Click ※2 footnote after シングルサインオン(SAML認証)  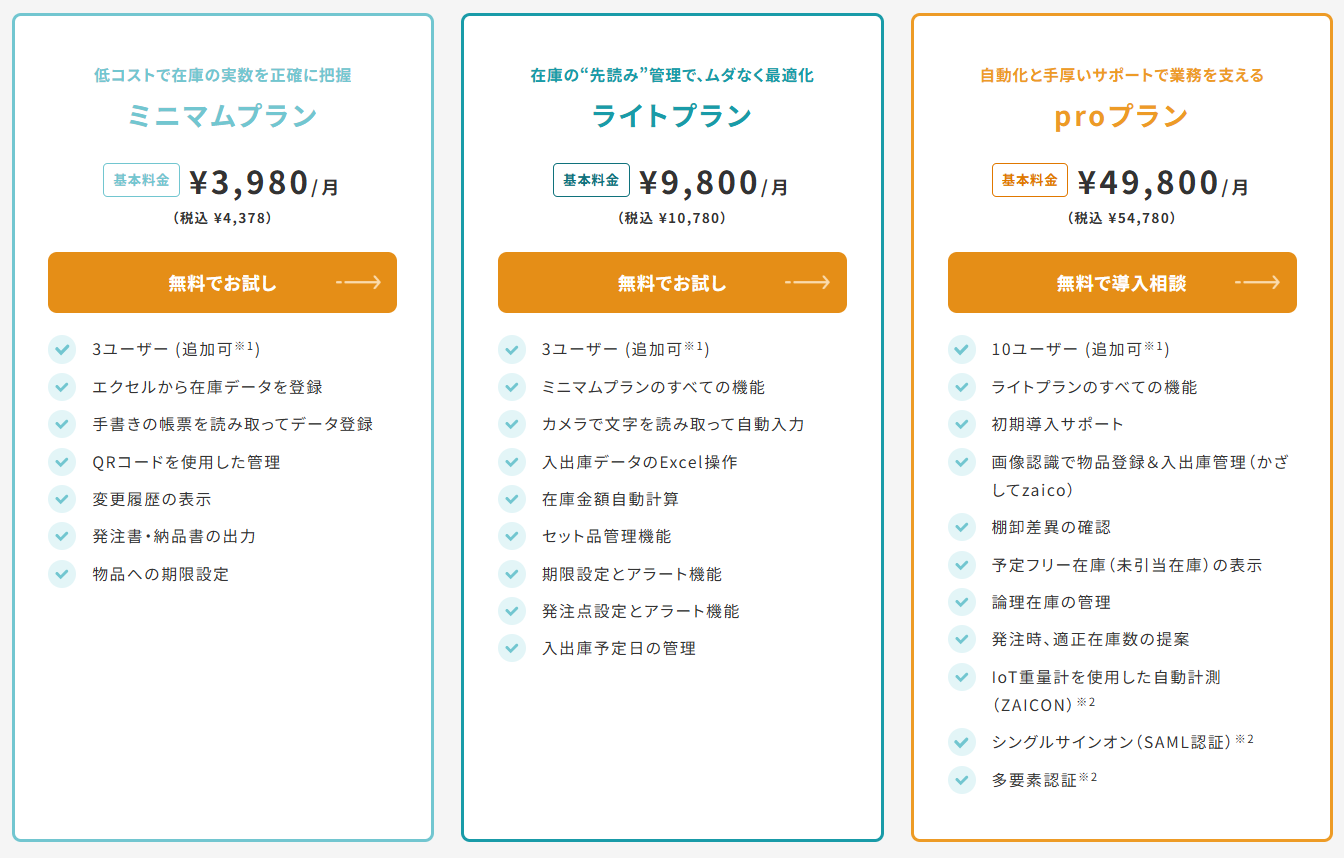coord(1244,739)
